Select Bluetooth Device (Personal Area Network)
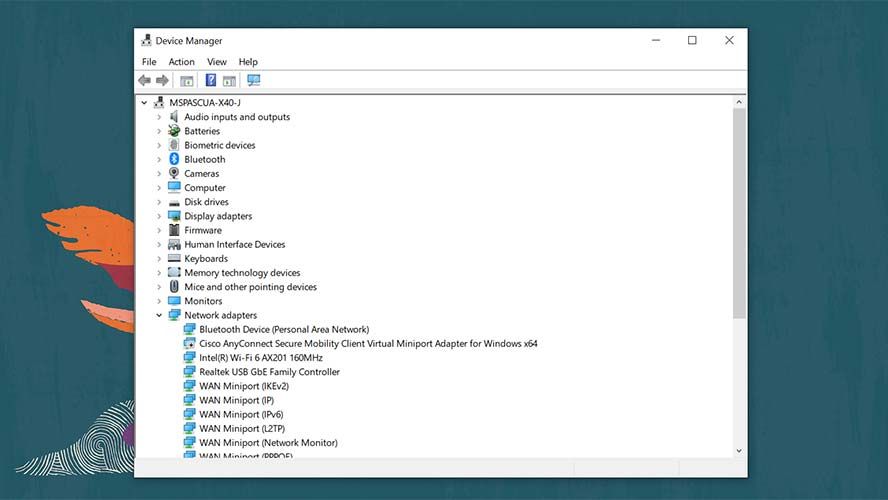The width and height of the screenshot is (888, 500). 284,329
